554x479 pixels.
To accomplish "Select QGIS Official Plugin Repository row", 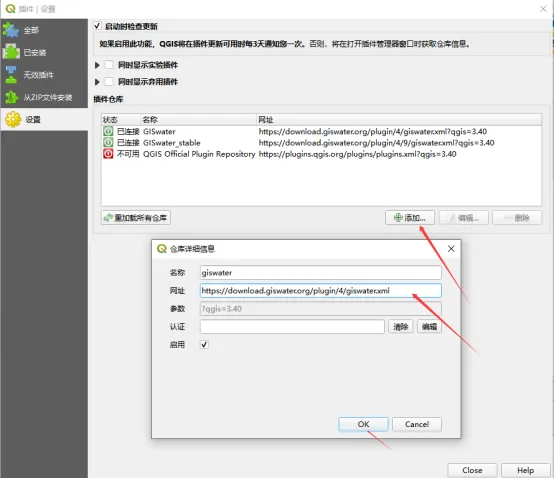I will tap(321, 154).
